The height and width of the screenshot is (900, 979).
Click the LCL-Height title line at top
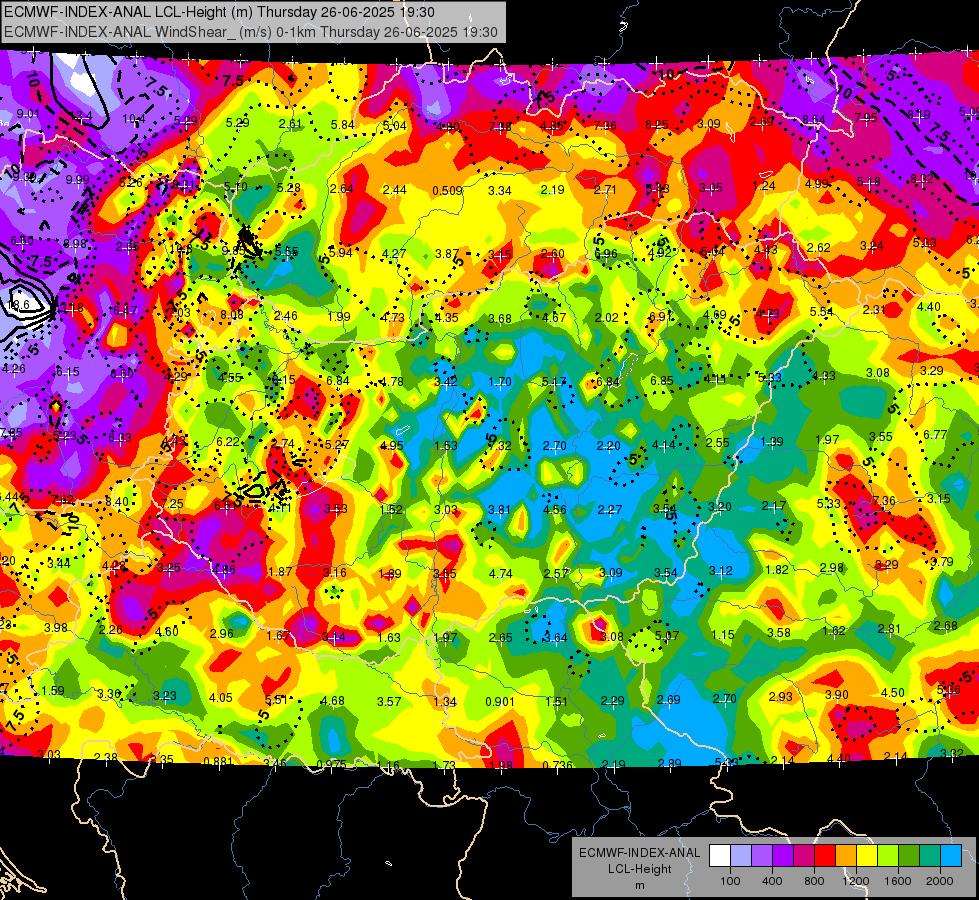(x=220, y=12)
